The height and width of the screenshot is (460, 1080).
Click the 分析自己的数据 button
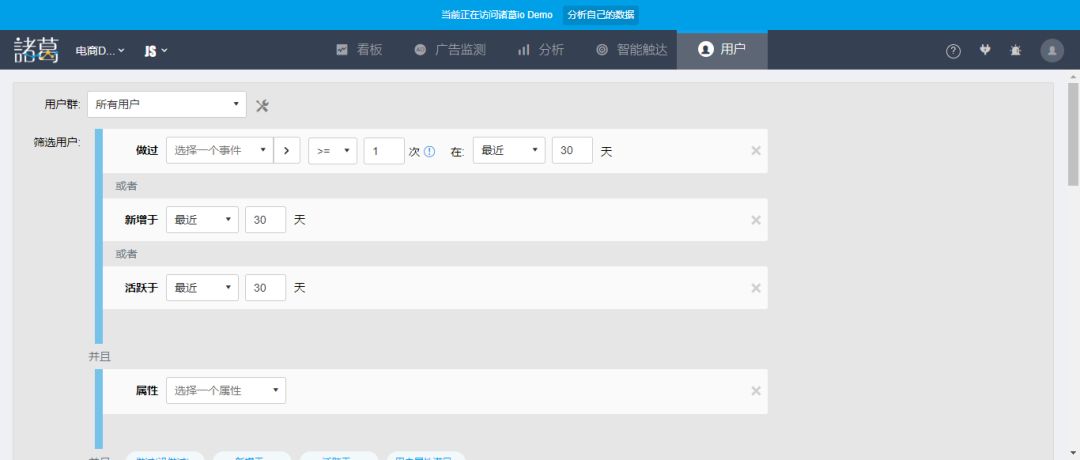tap(601, 14)
